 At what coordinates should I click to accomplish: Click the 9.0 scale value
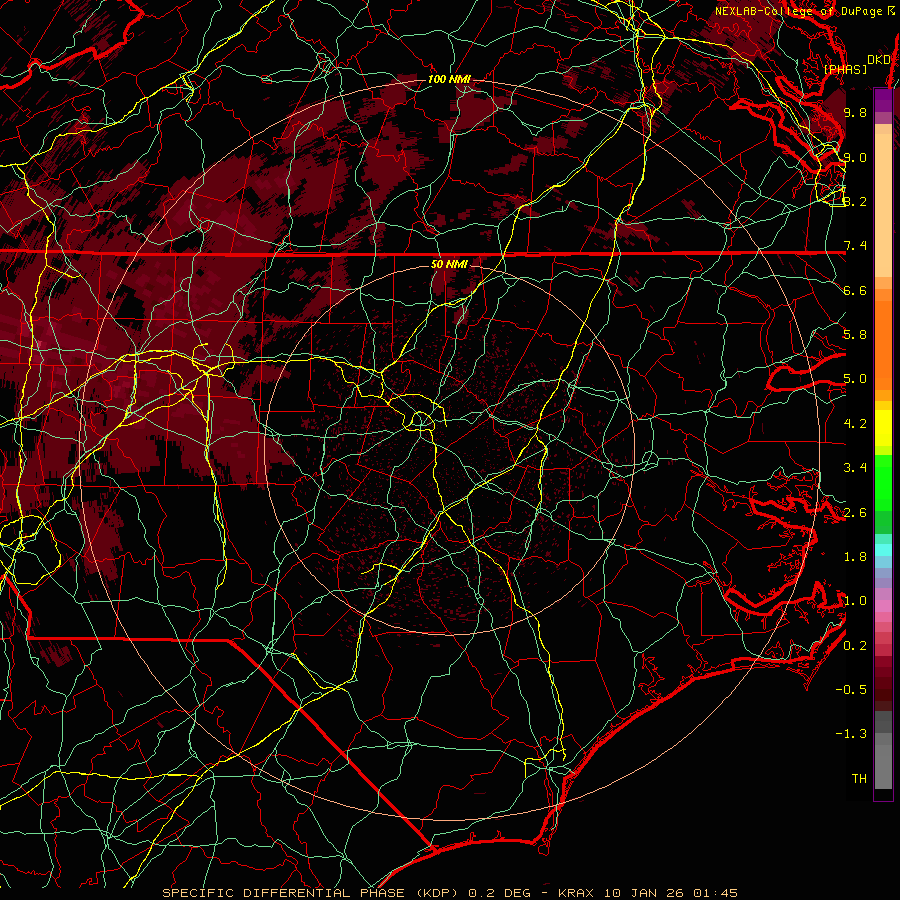click(x=855, y=157)
